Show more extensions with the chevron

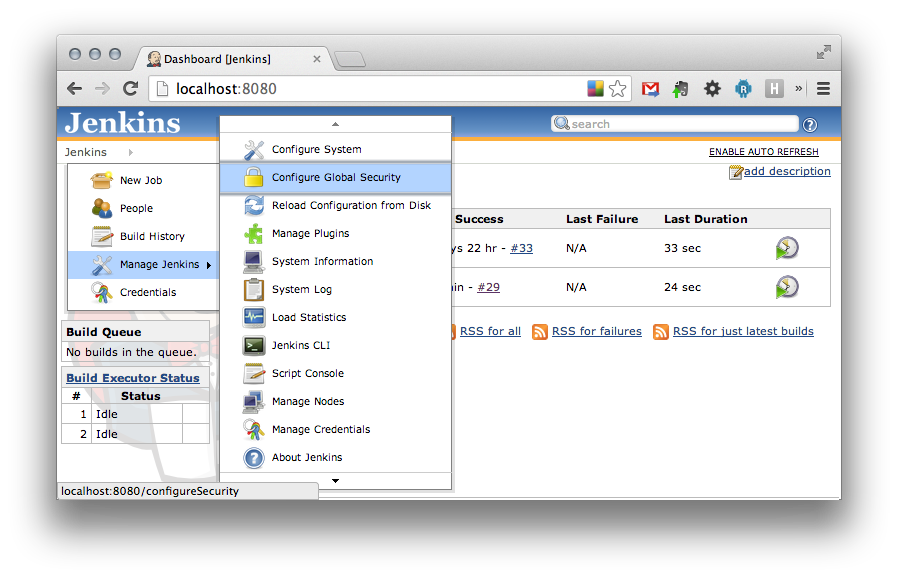pos(798,88)
